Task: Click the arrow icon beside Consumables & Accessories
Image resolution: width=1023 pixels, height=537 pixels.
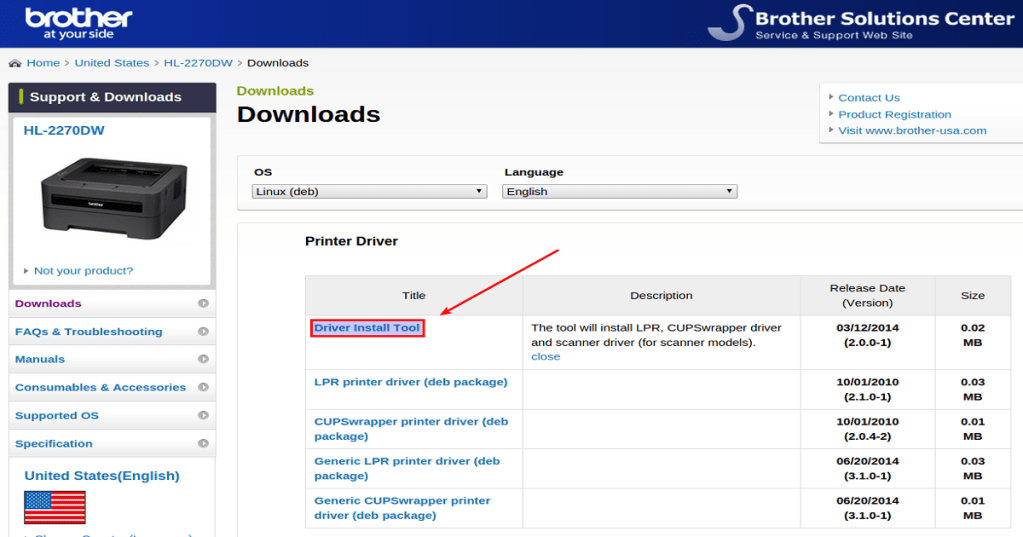Action: pos(203,387)
